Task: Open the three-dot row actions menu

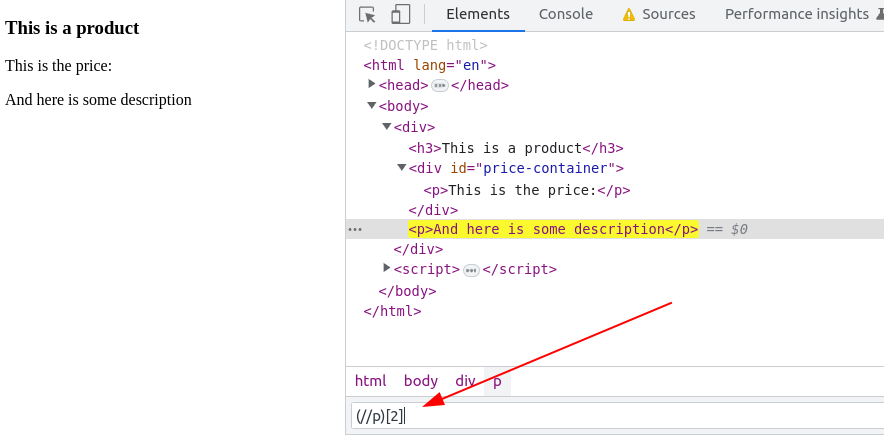Action: coord(355,229)
